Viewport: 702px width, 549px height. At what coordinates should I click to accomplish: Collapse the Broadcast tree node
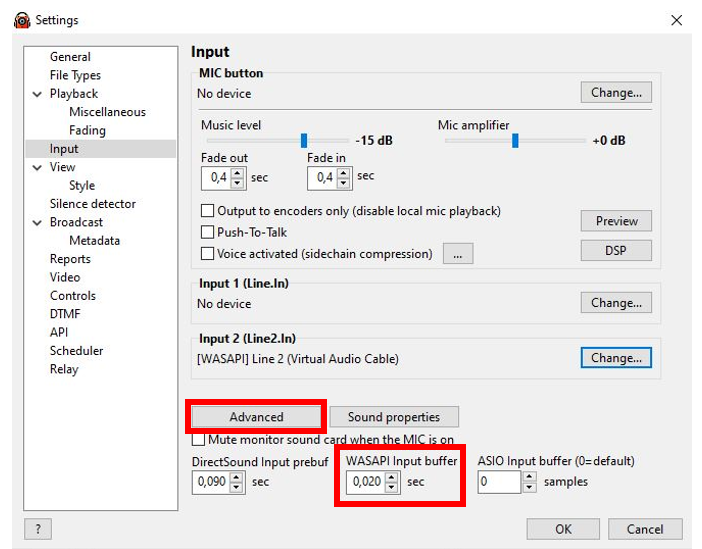pos(37,223)
